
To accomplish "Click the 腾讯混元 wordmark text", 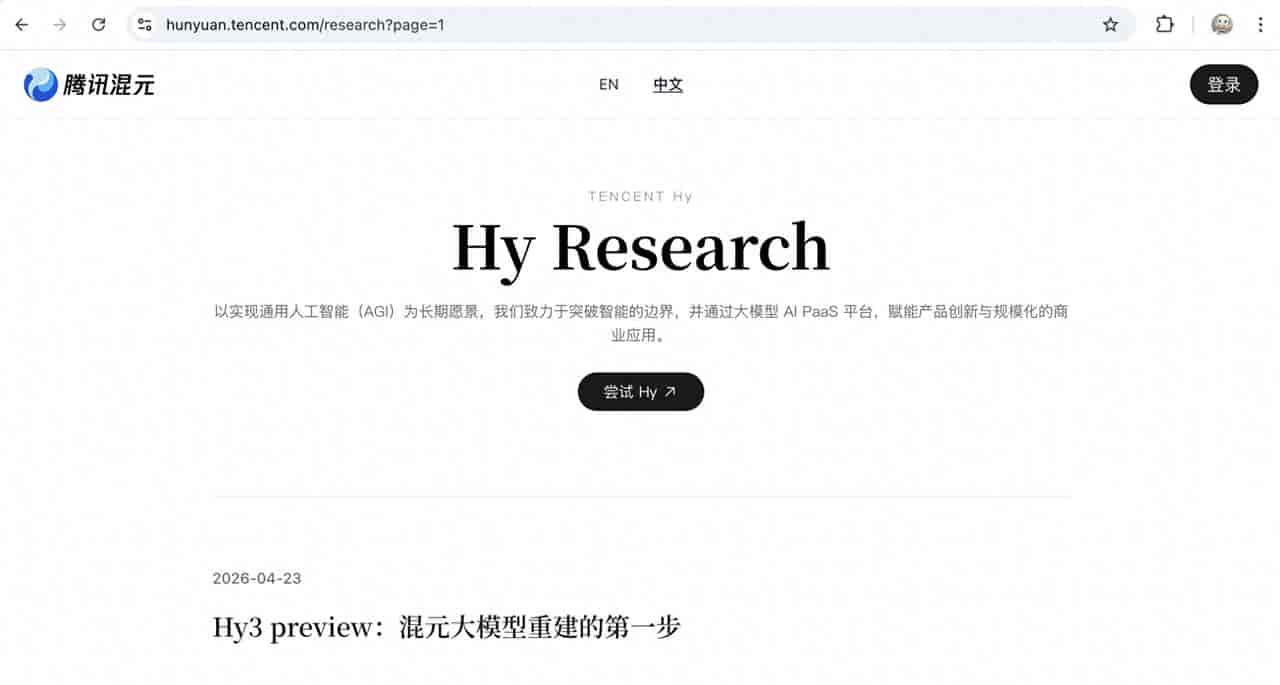I will point(109,86).
